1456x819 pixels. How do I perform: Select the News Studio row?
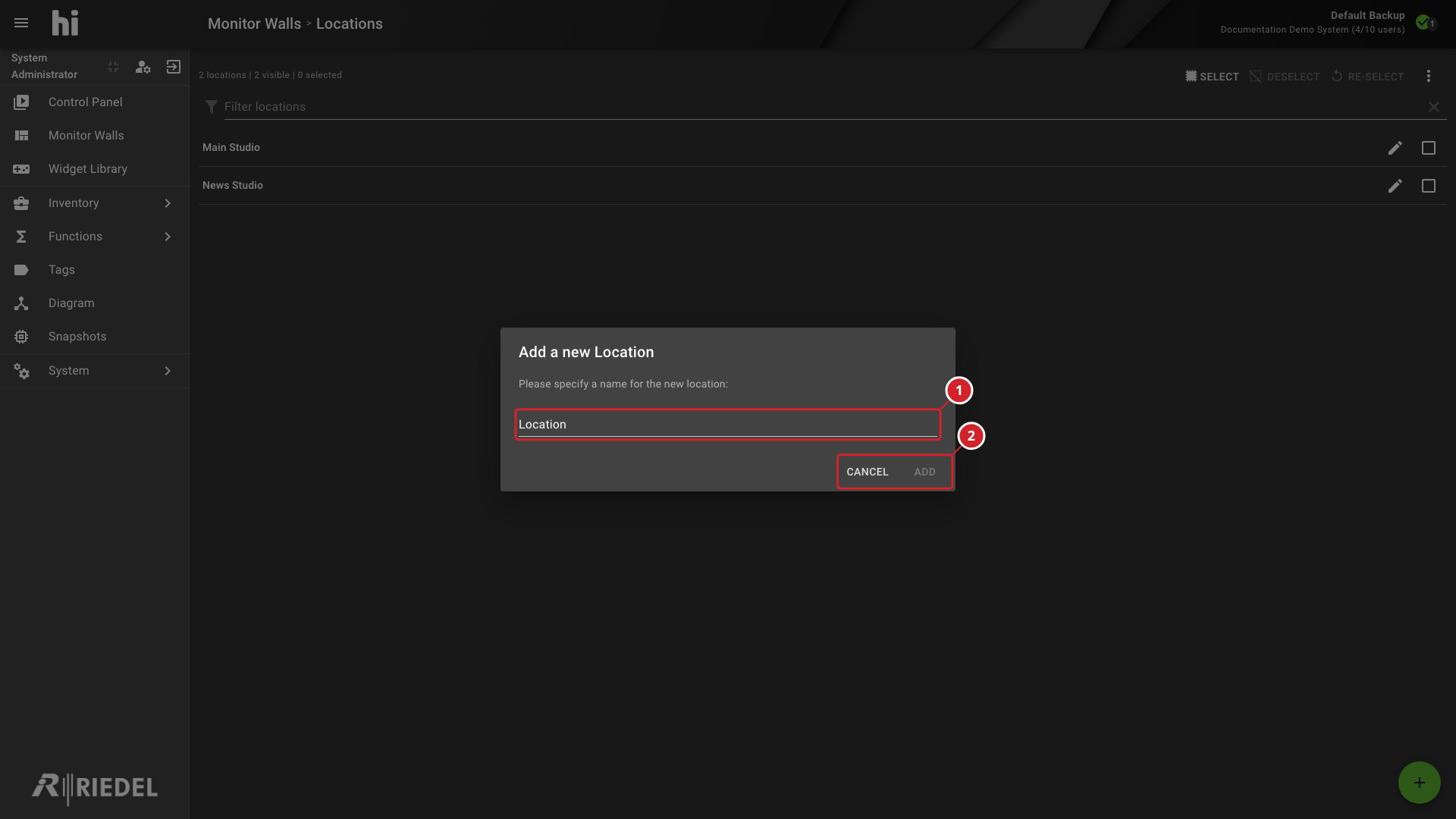click(823, 186)
